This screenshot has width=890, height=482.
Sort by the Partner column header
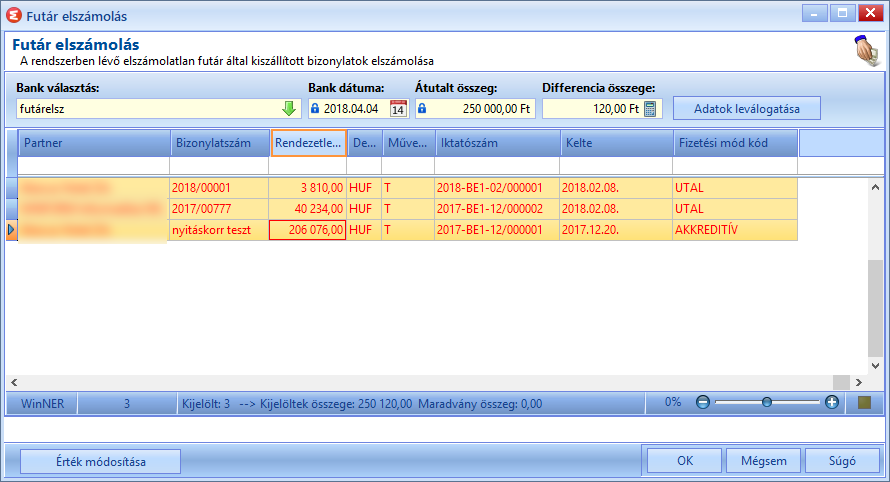94,143
